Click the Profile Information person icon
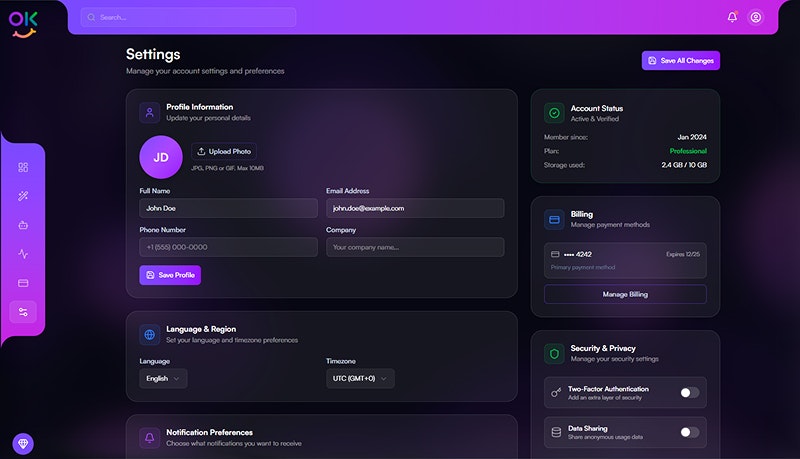Image resolution: width=800 pixels, height=459 pixels. pos(149,113)
